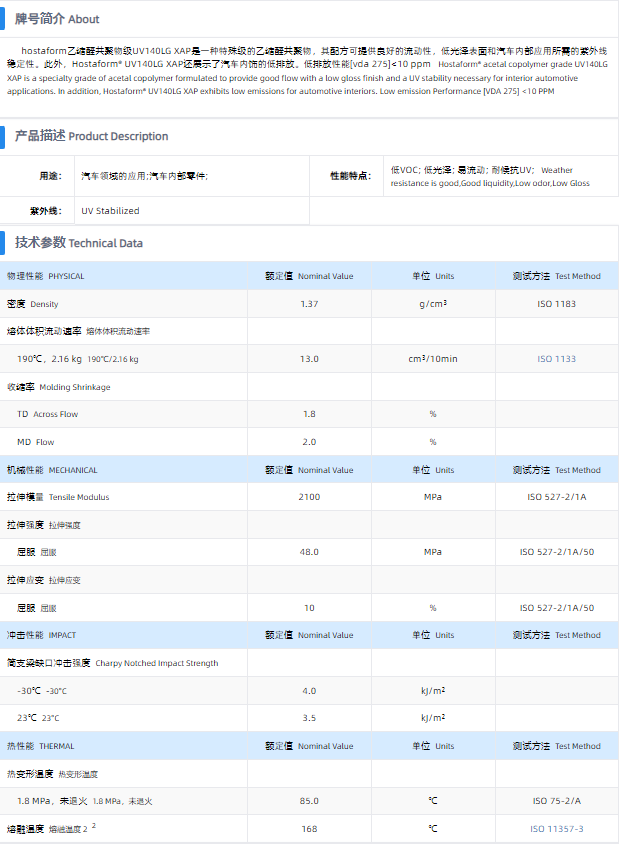Click the 牌号简介 About section heading
Image resolution: width=619 pixels, height=844 pixels.
tap(57, 19)
